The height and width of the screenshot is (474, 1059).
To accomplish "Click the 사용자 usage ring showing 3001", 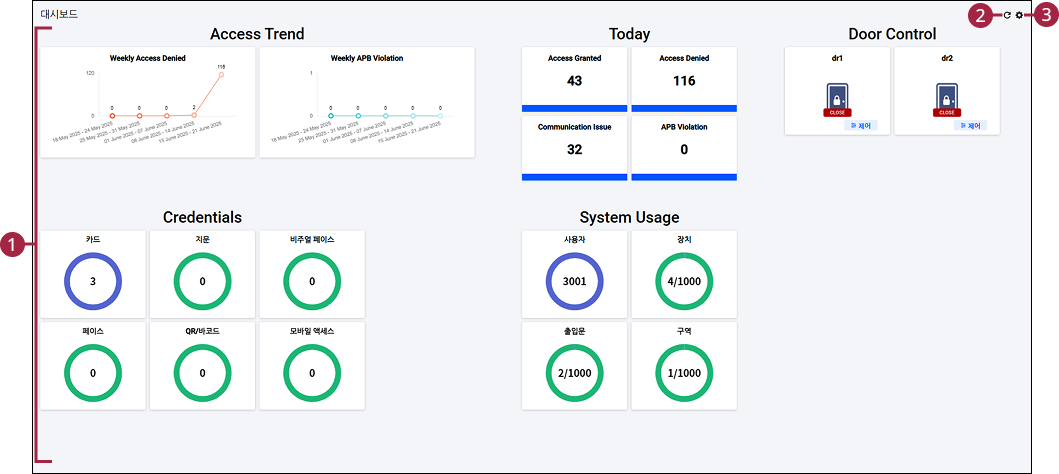I will [x=574, y=281].
